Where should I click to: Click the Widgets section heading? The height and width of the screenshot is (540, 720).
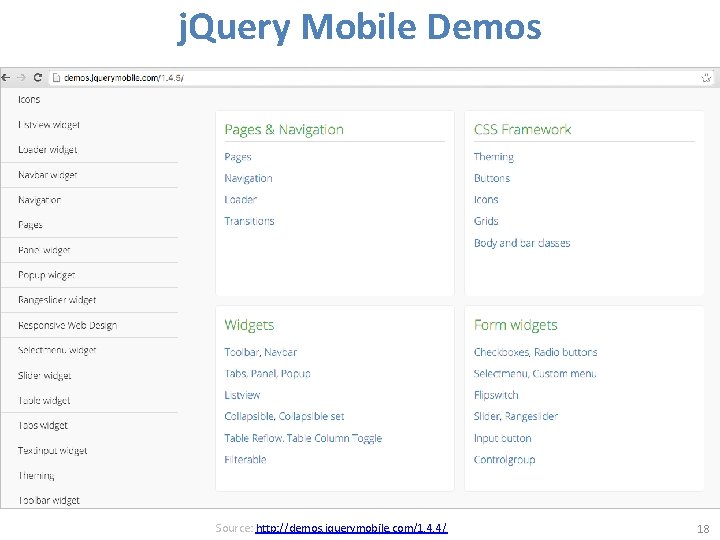click(x=249, y=325)
